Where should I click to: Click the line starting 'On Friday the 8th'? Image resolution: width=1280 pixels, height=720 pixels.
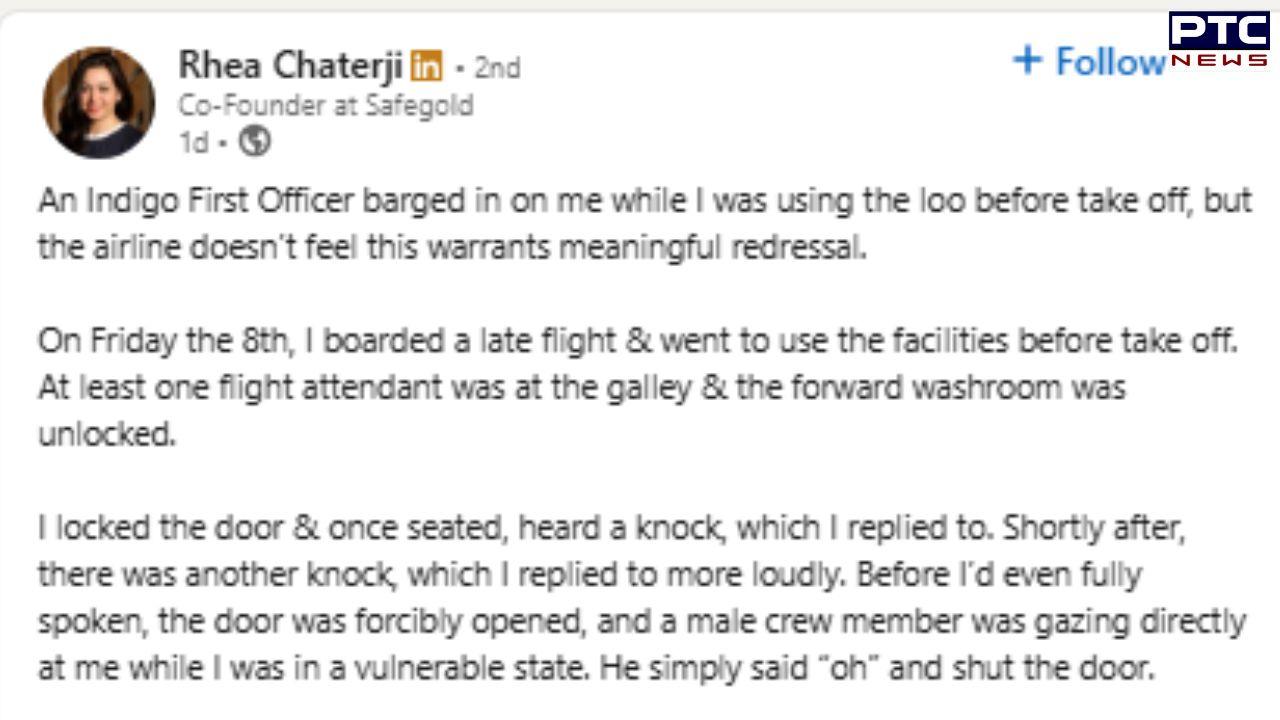(x=638, y=340)
